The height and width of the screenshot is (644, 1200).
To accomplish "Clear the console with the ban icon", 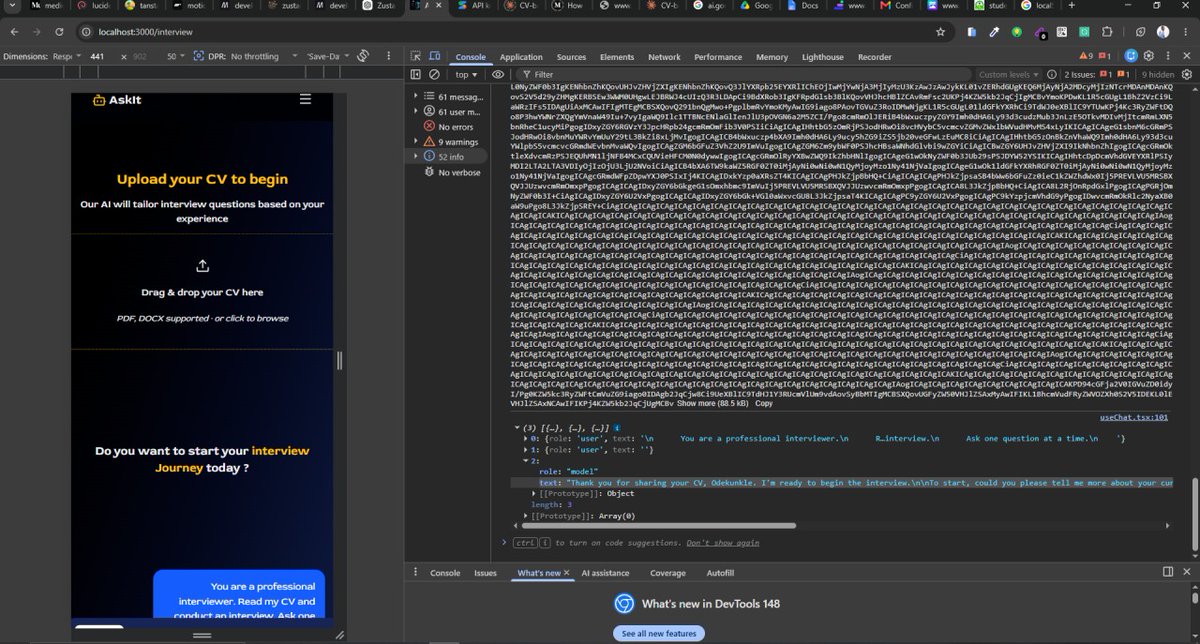I will coord(436,74).
